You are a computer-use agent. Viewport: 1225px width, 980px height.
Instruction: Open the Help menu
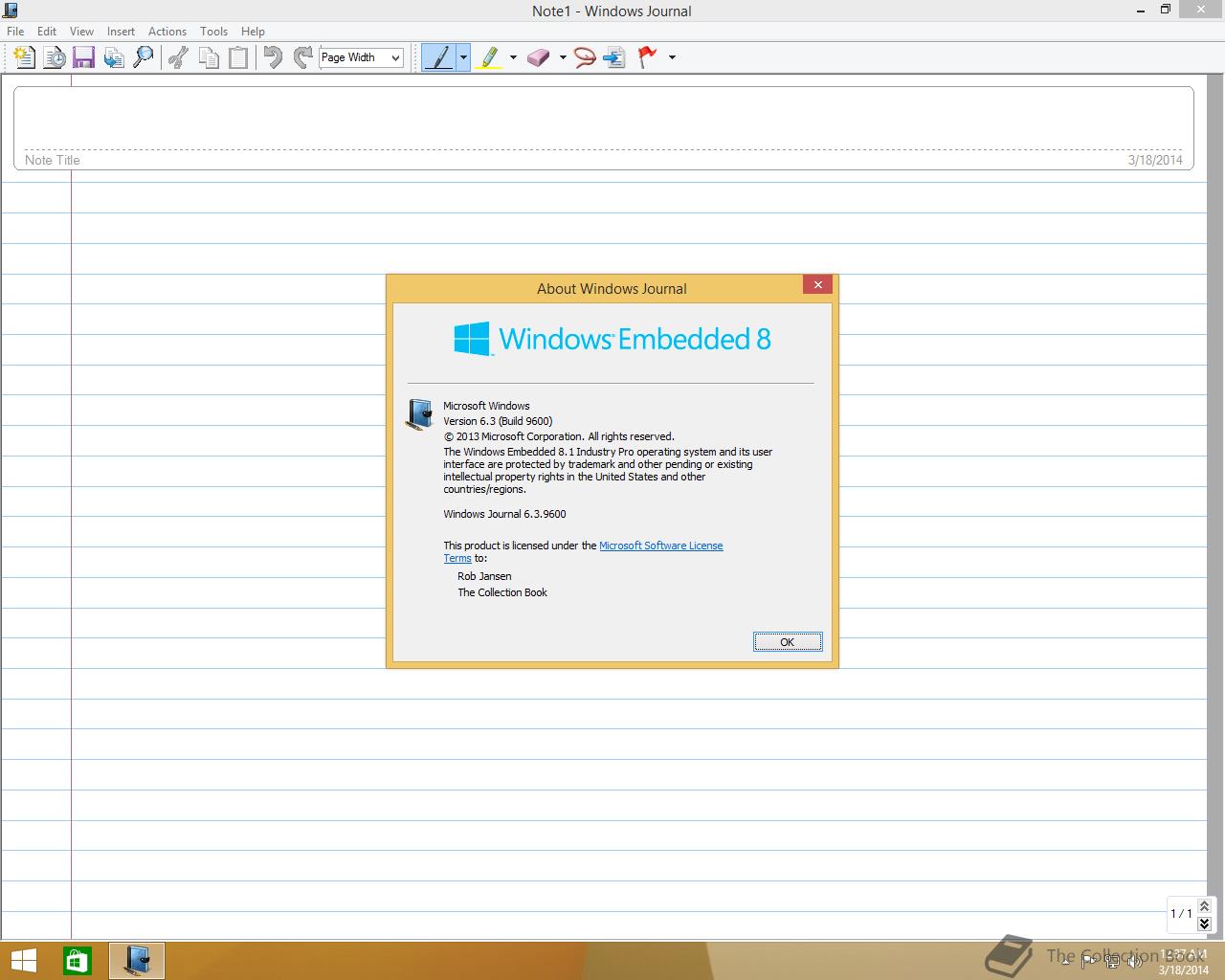coord(253,32)
